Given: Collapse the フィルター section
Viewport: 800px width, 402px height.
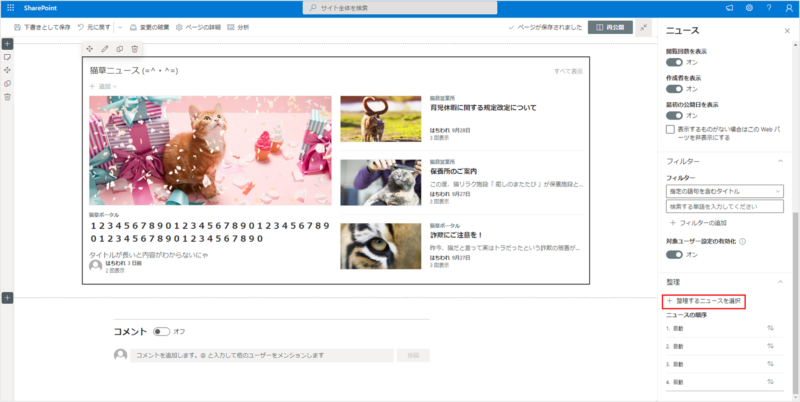Looking at the screenshot, I should coord(779,160).
